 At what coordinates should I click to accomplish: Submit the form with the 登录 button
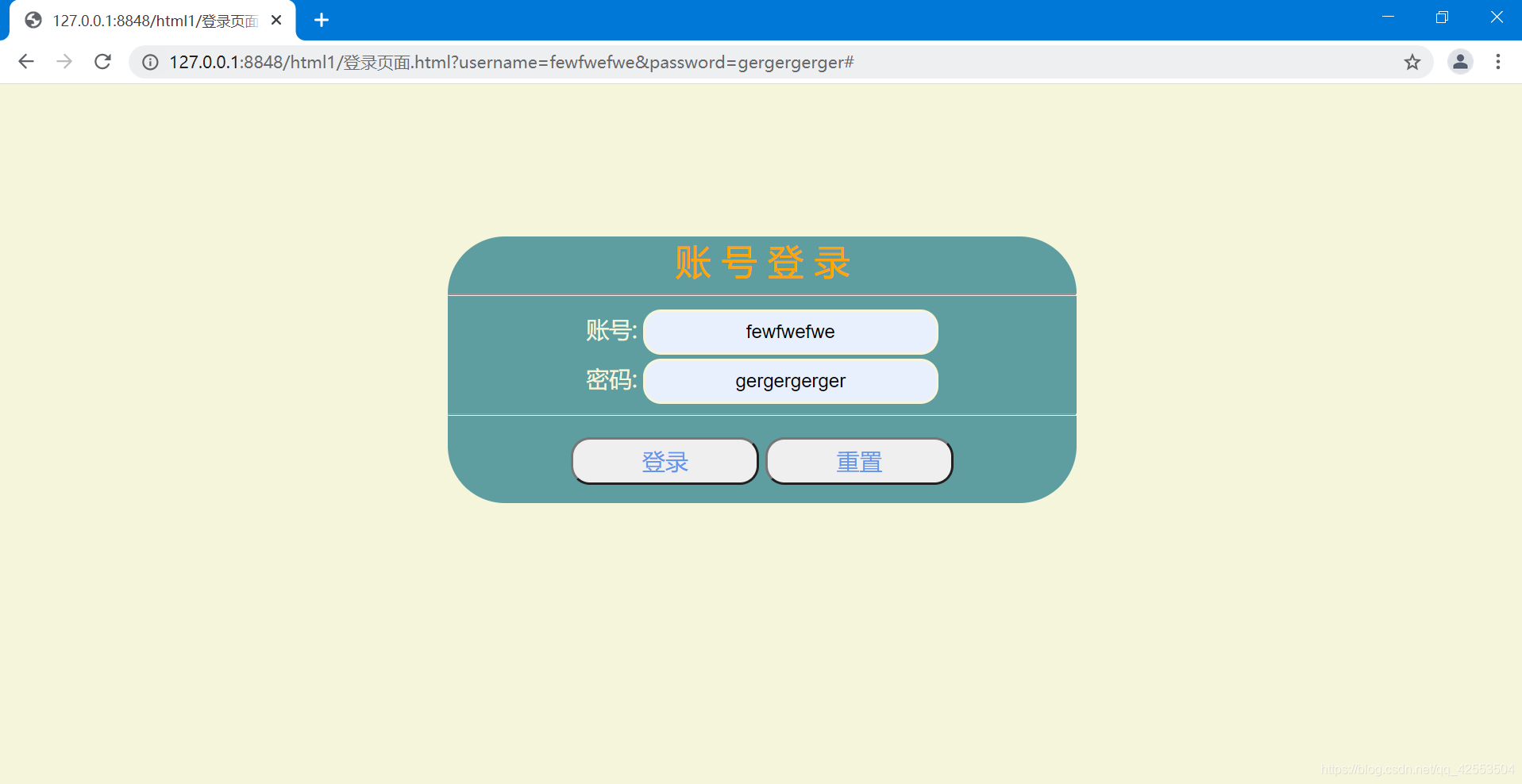tap(665, 461)
